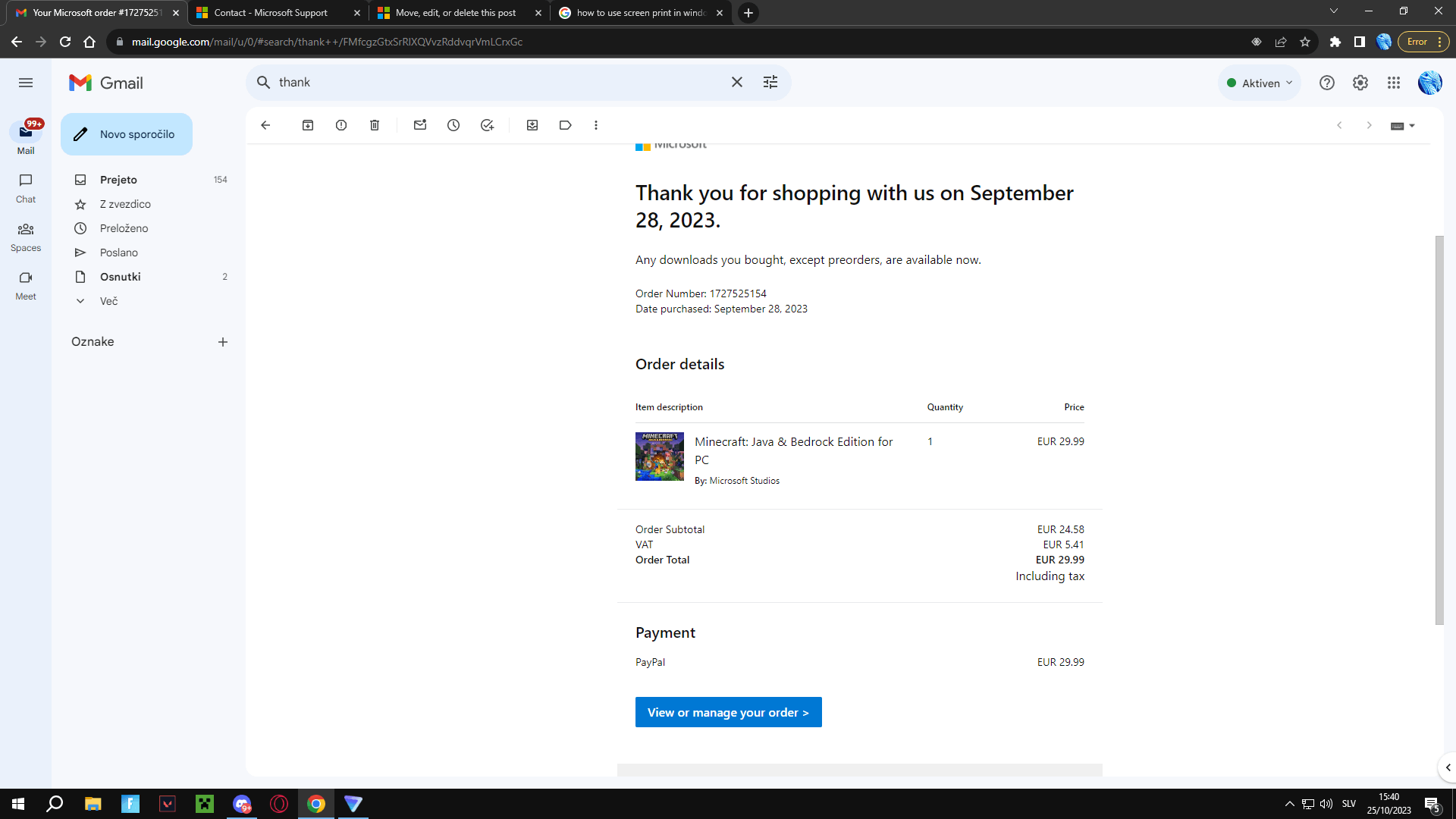Screen dimensions: 1456x819
Task: Click Novo sporočilo (Compose) button
Action: [x=126, y=134]
